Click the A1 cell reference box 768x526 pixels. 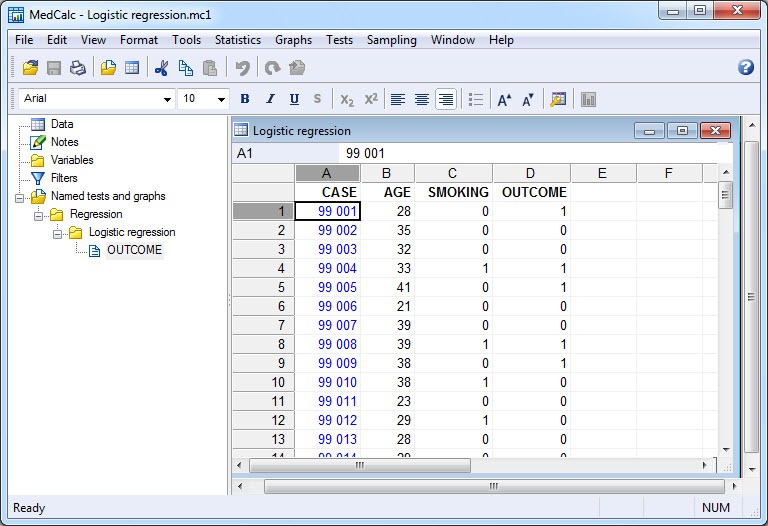(285, 153)
